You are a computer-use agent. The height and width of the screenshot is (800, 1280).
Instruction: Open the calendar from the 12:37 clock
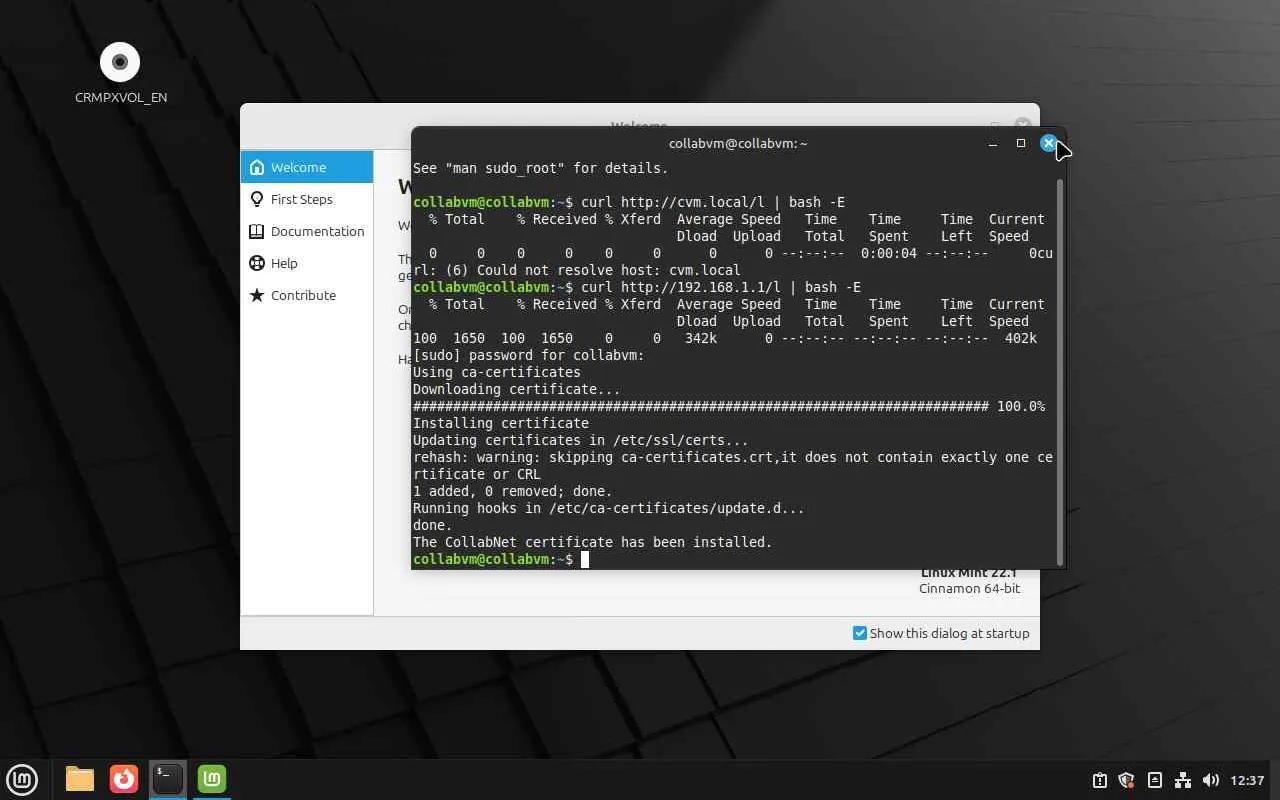1248,780
